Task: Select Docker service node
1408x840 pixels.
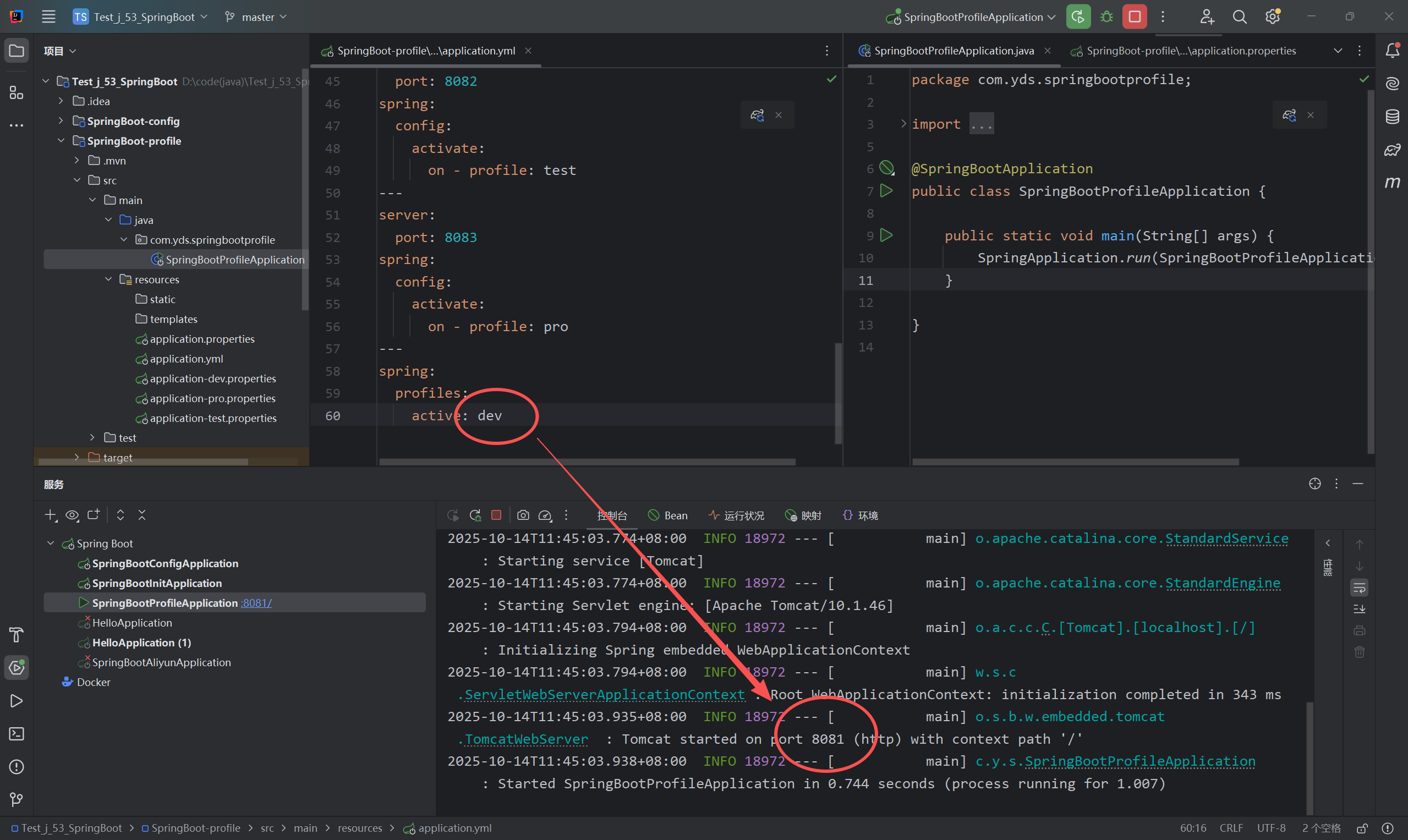Action: click(94, 682)
